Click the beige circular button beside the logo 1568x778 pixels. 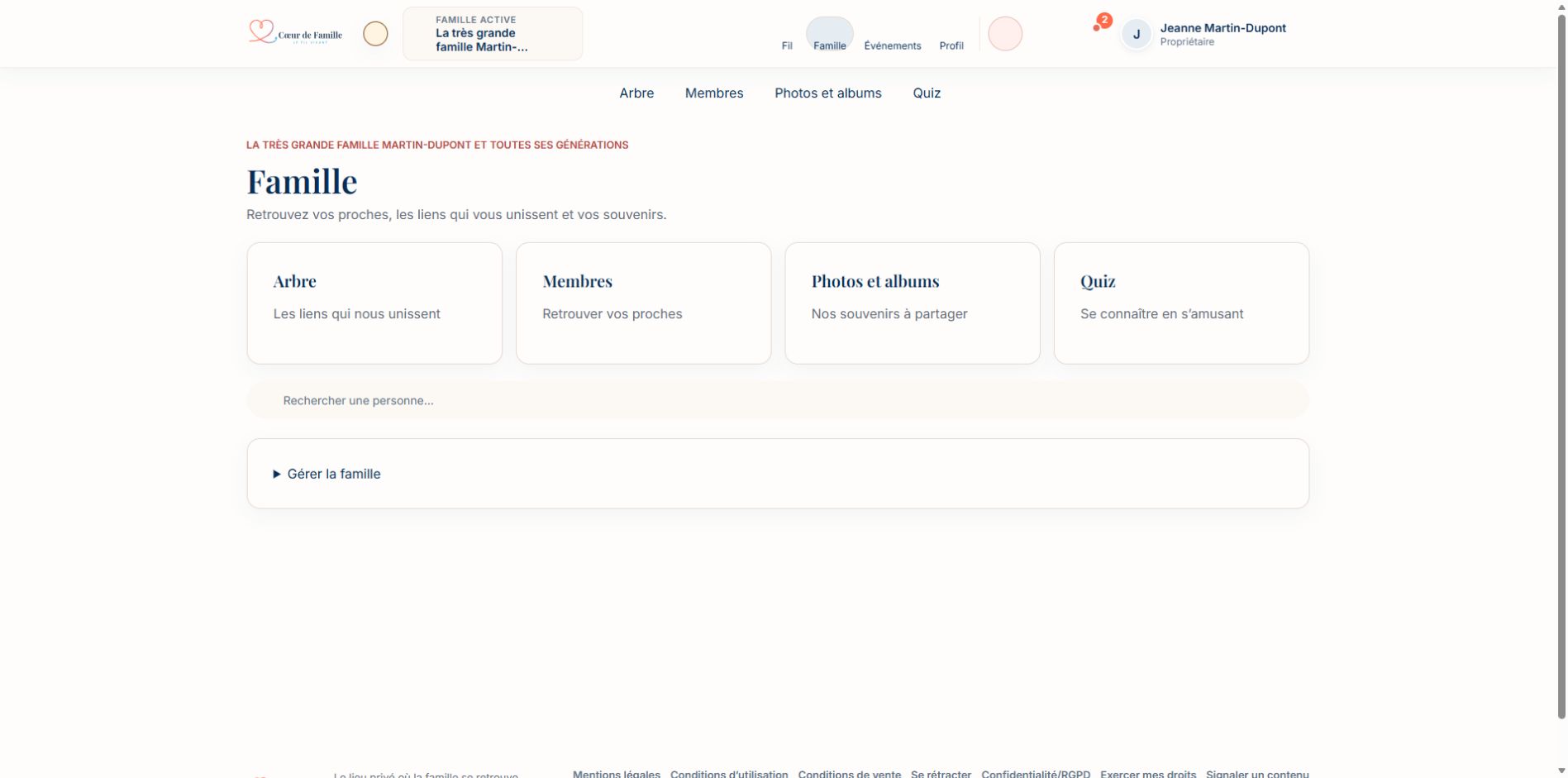coord(375,34)
